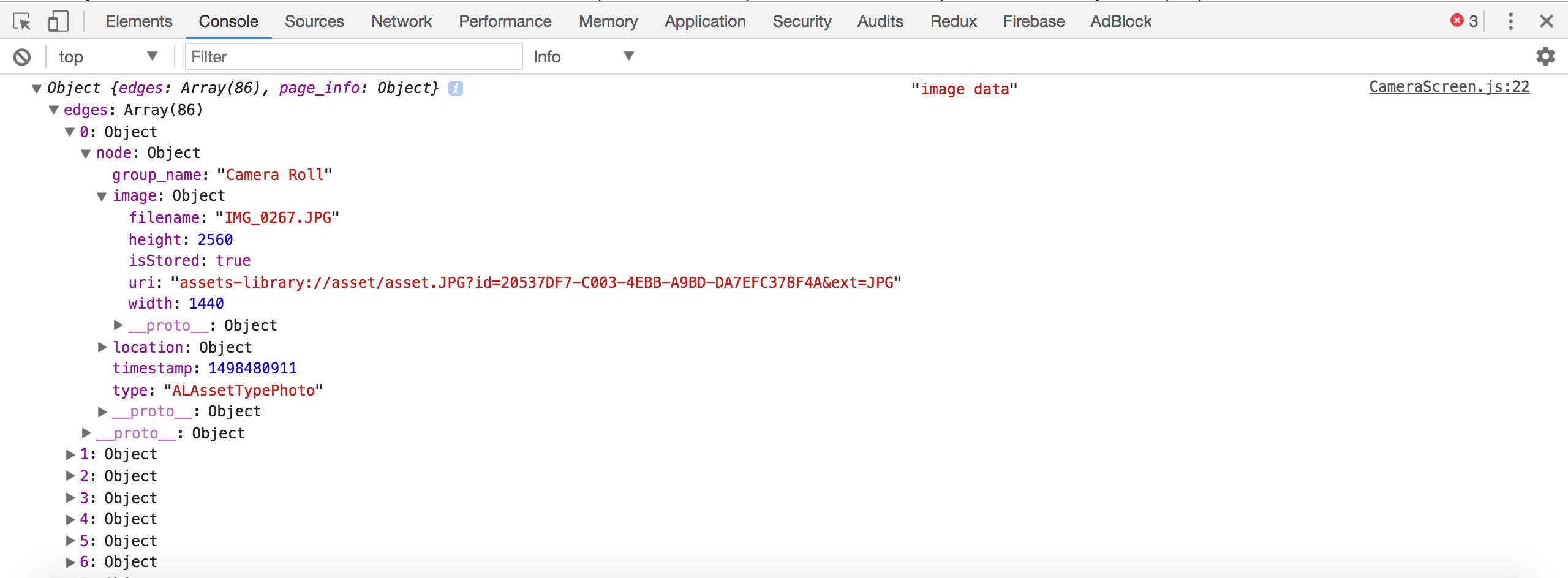
Task: Open the DevTools settings gear
Action: coord(1545,56)
